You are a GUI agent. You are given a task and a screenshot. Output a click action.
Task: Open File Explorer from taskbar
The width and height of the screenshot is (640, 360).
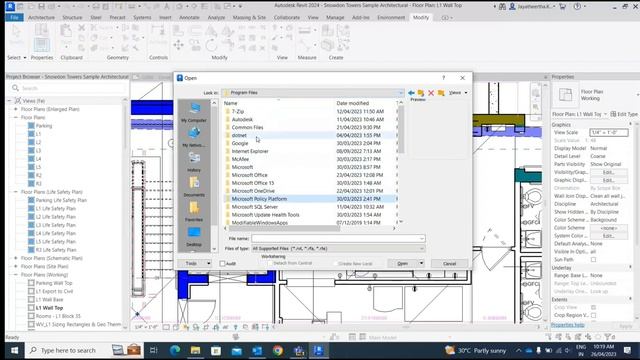coord(196,350)
